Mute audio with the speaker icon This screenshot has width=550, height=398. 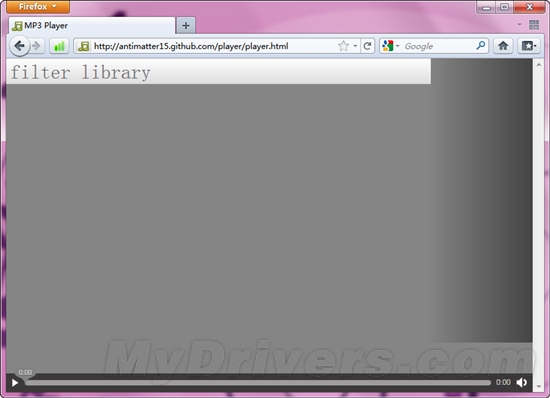click(522, 382)
